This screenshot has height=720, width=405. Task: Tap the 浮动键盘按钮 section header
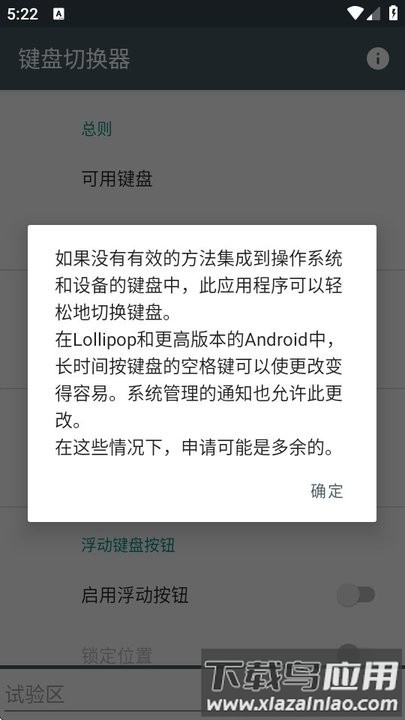click(x=128, y=546)
